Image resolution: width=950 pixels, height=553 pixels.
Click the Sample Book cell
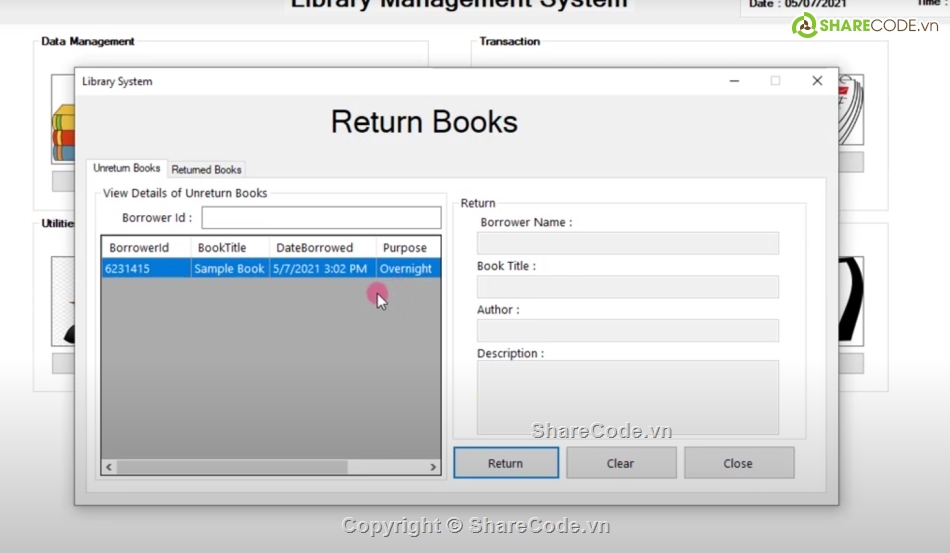tap(229, 269)
